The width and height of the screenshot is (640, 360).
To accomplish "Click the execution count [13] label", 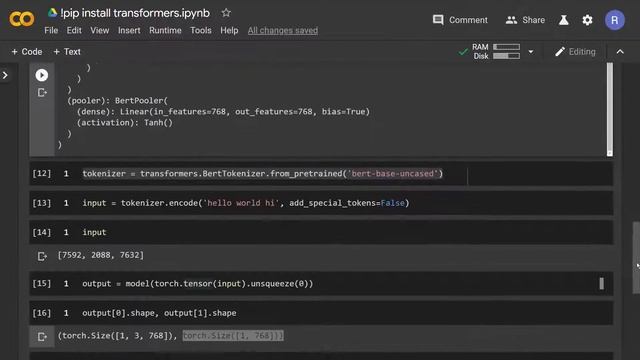I will (42, 203).
